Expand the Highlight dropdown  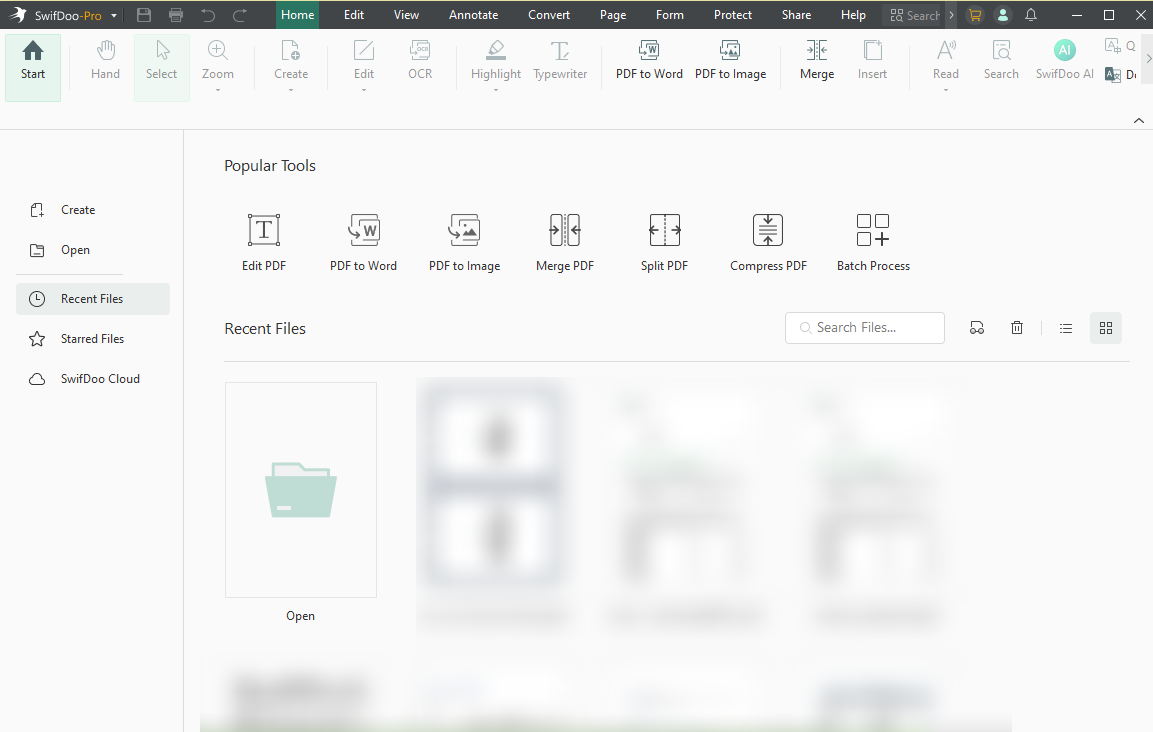coord(496,90)
